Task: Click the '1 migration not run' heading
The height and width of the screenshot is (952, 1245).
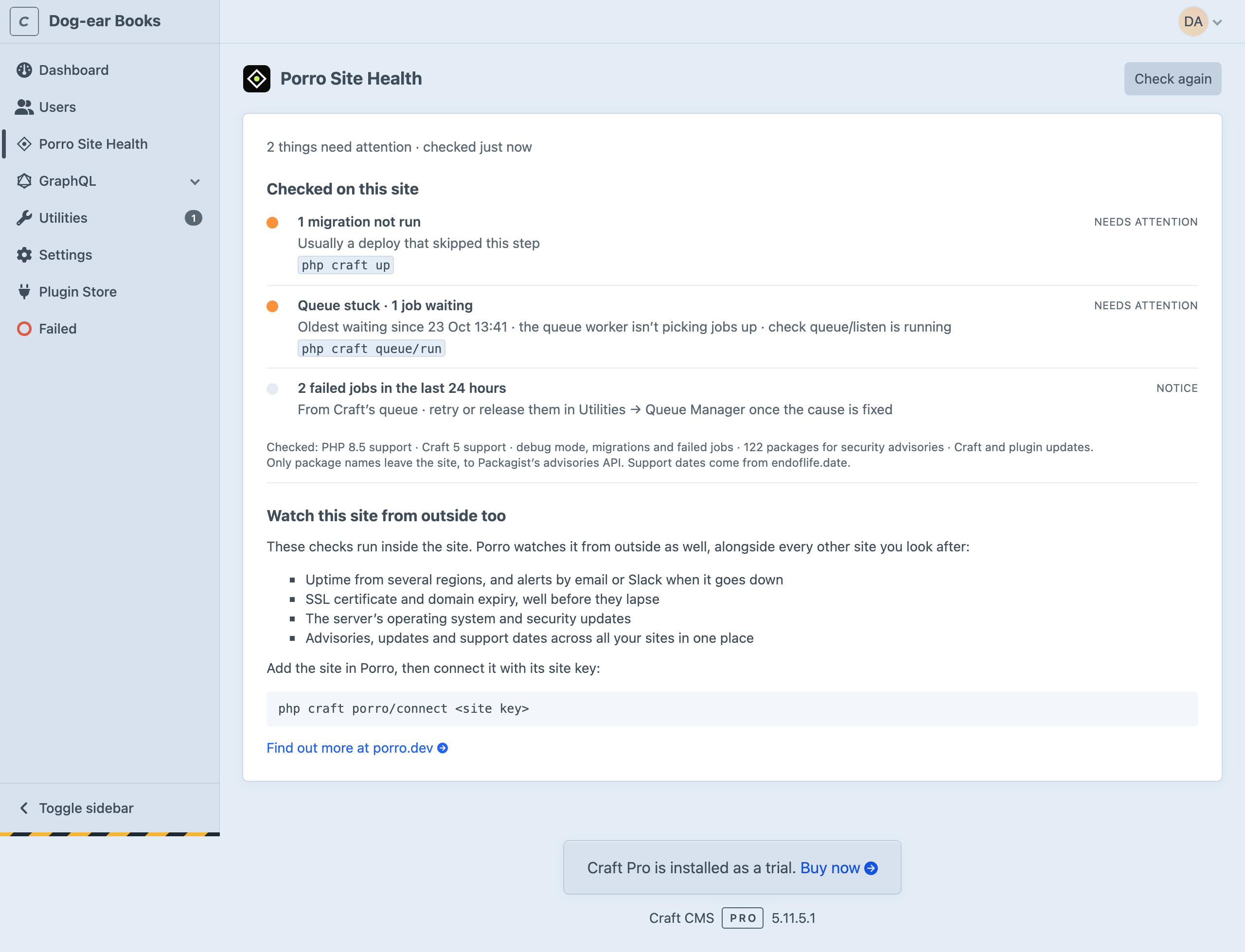Action: tap(359, 222)
